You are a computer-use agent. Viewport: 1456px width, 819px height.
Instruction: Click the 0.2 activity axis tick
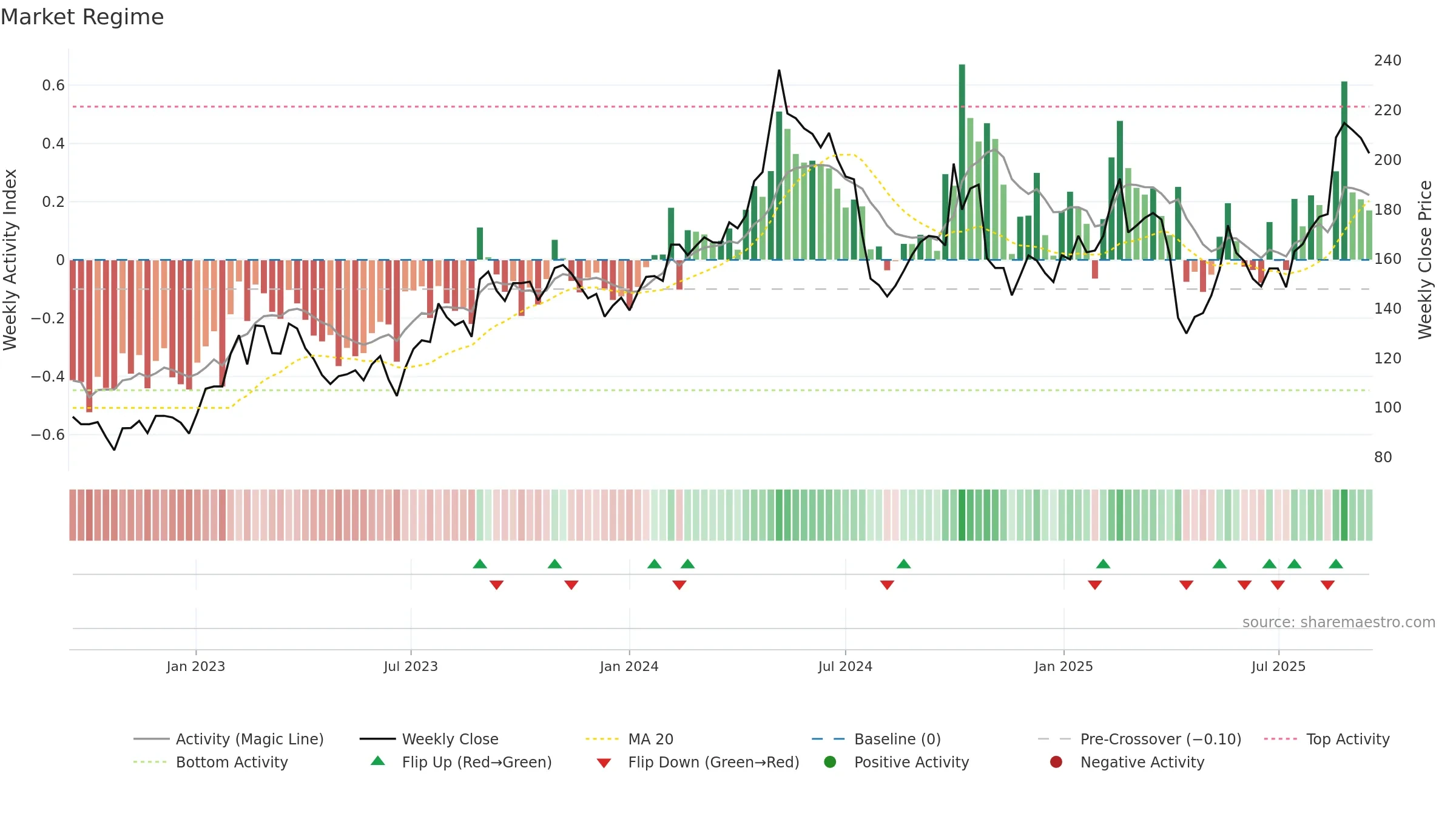[x=53, y=202]
